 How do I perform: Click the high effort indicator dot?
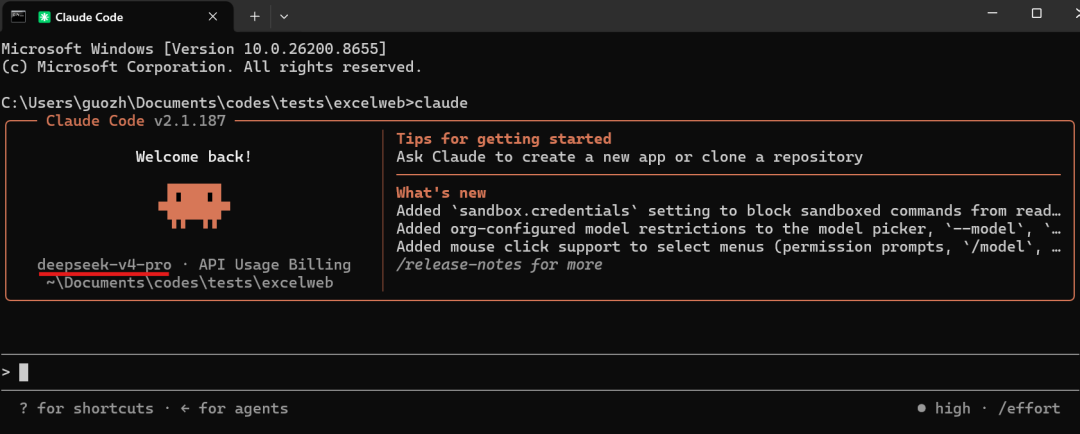coord(922,408)
